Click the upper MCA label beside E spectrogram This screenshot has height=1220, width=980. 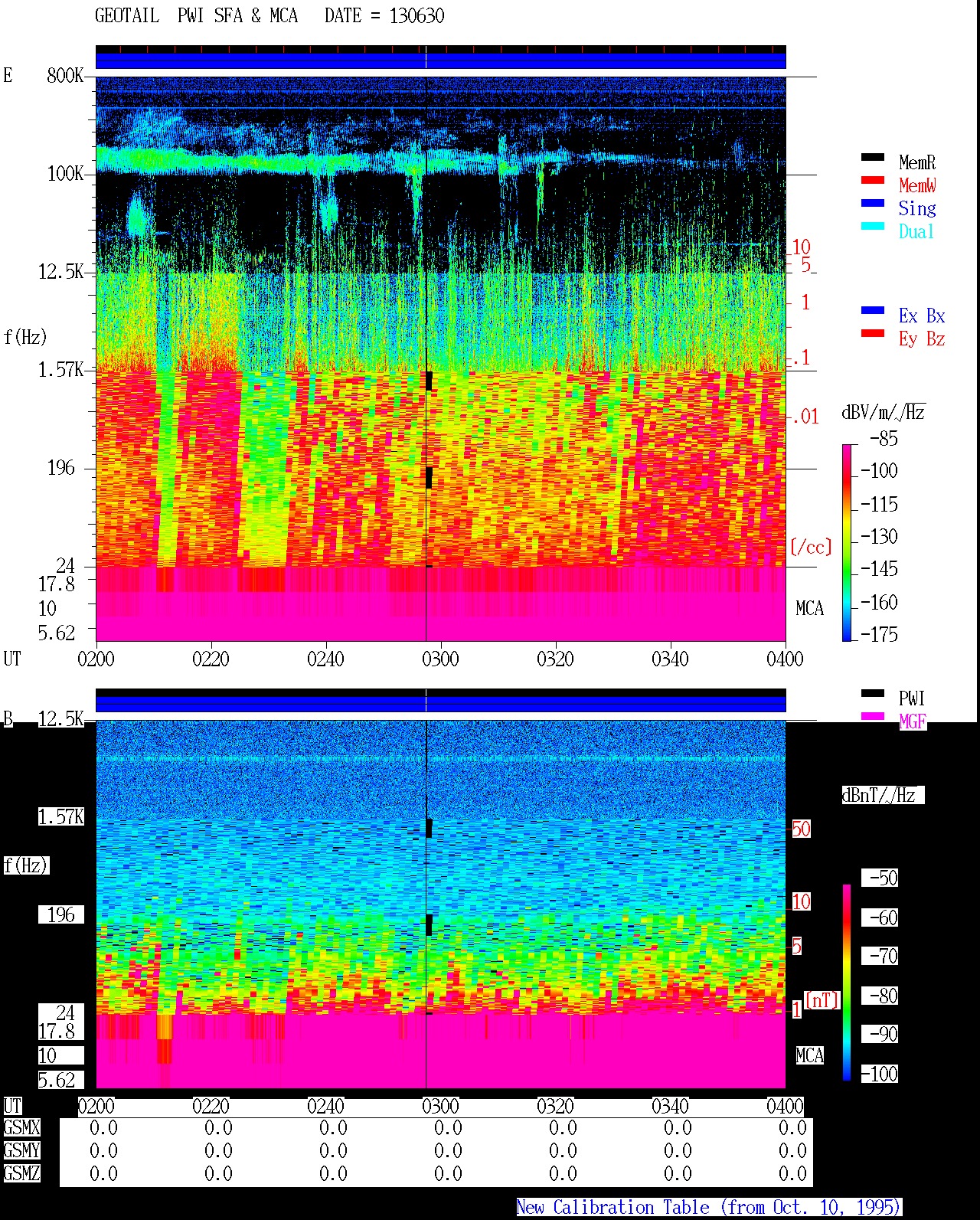(809, 609)
